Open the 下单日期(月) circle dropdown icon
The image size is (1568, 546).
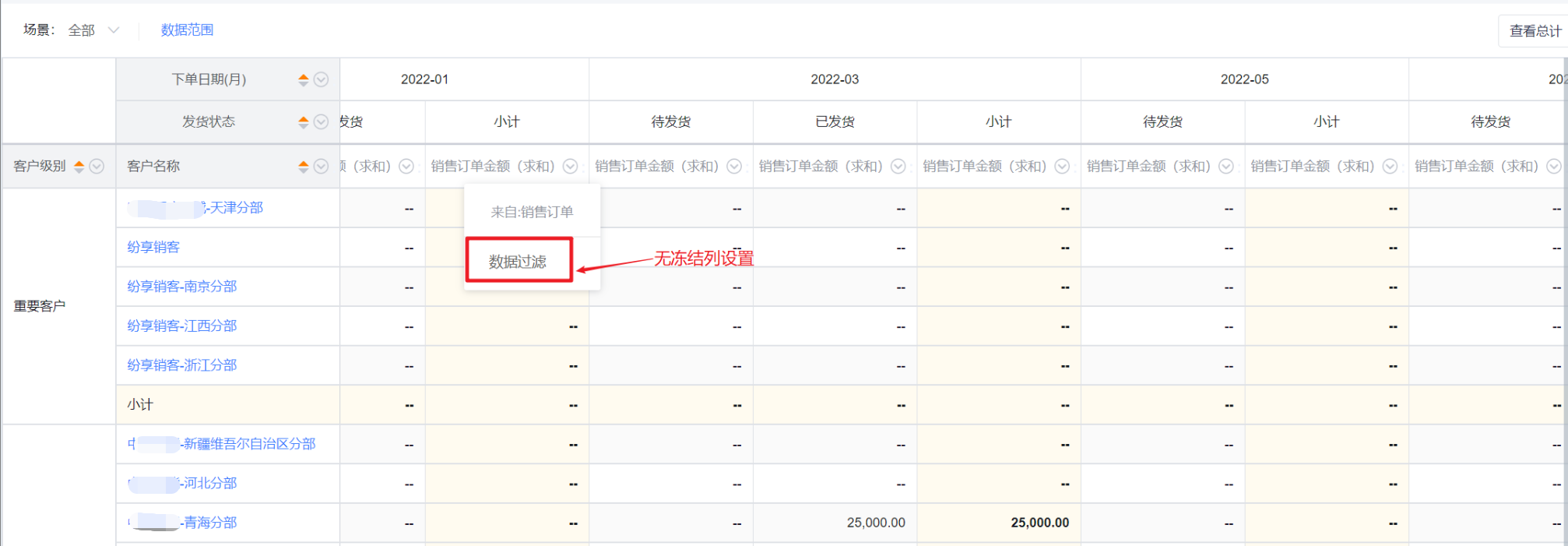click(321, 79)
